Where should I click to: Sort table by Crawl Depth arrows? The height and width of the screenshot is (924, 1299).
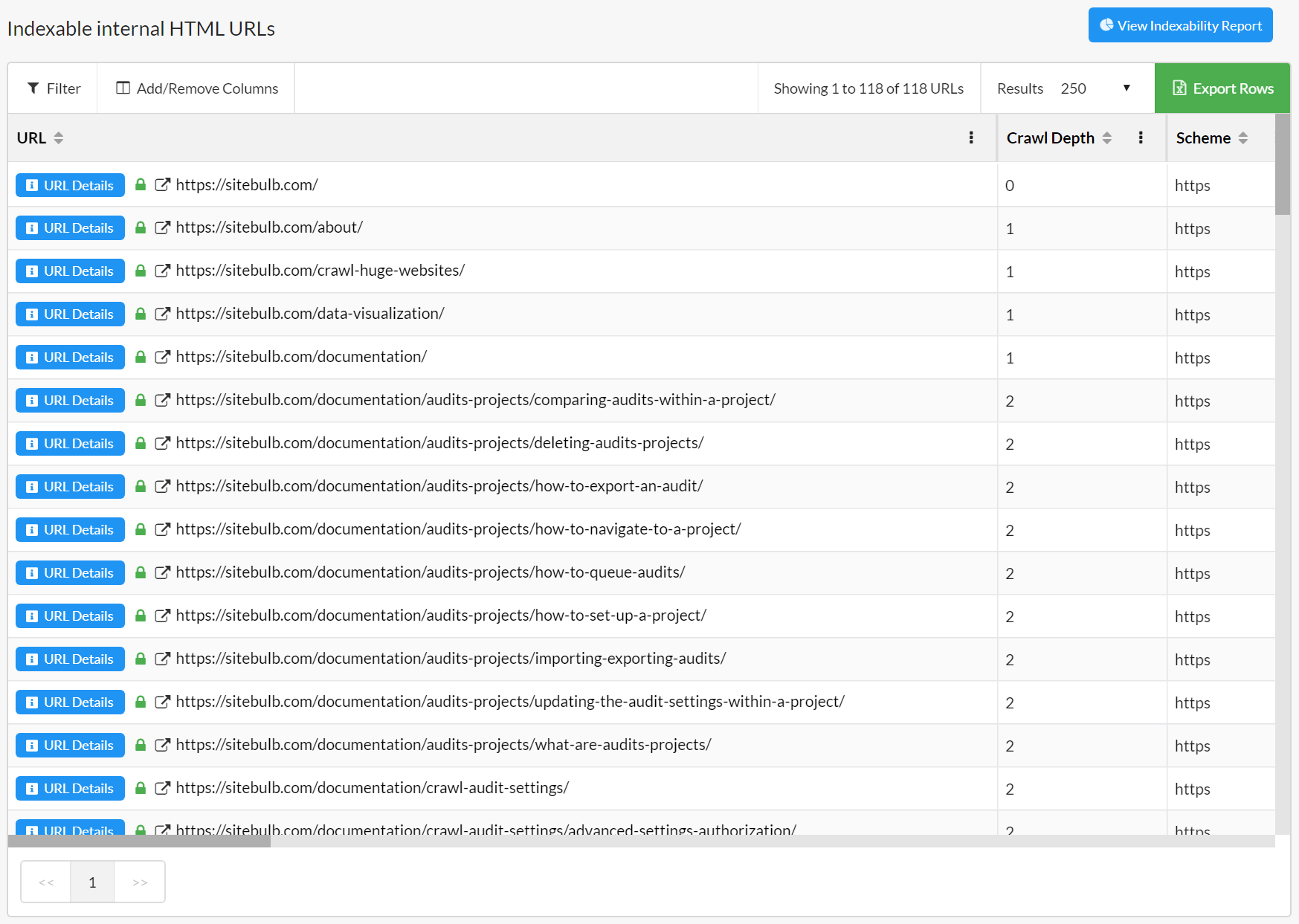1107,138
